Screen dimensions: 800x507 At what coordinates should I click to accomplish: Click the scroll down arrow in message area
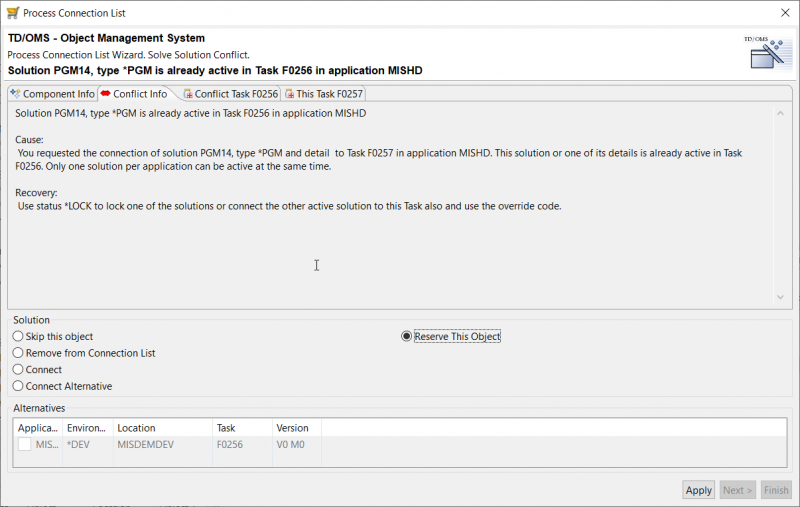[x=783, y=298]
